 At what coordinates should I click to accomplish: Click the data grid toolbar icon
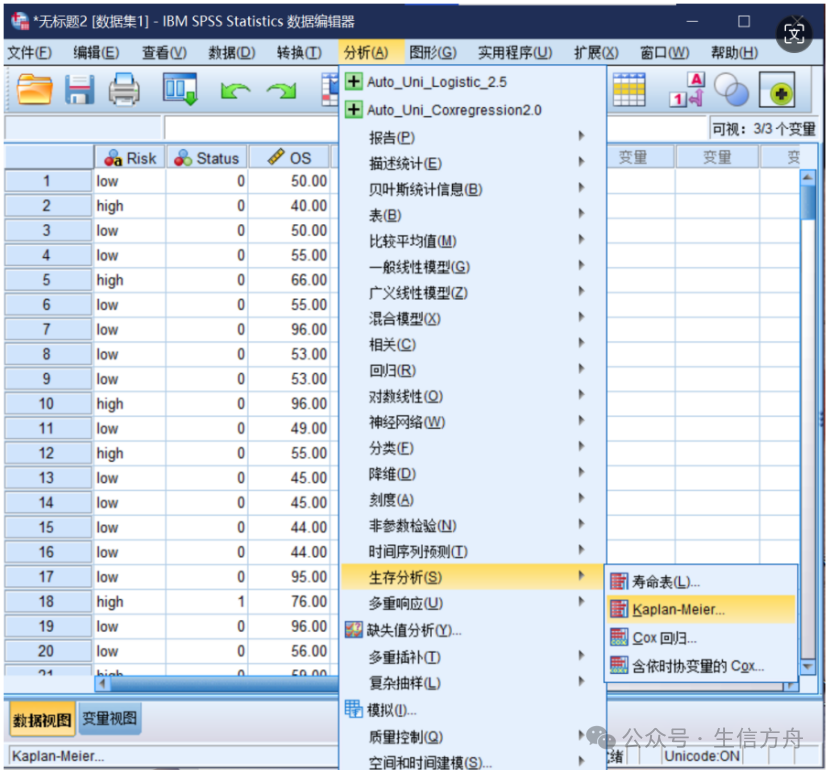629,90
